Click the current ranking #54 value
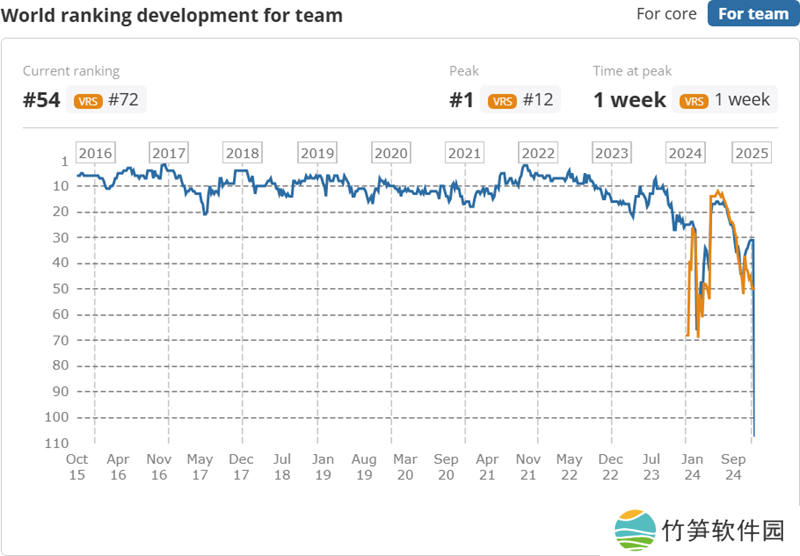Viewport: 800px width, 556px height. coord(42,100)
